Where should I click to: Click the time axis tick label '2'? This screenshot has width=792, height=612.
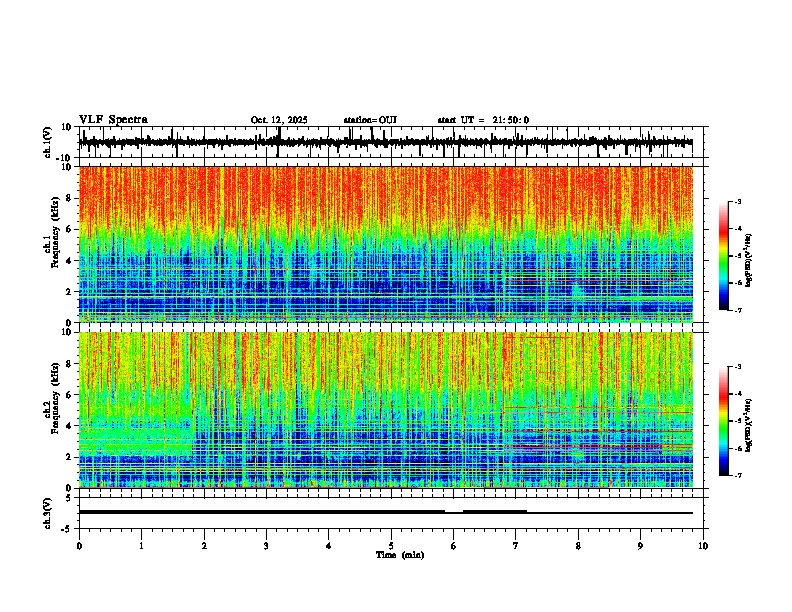[204, 546]
